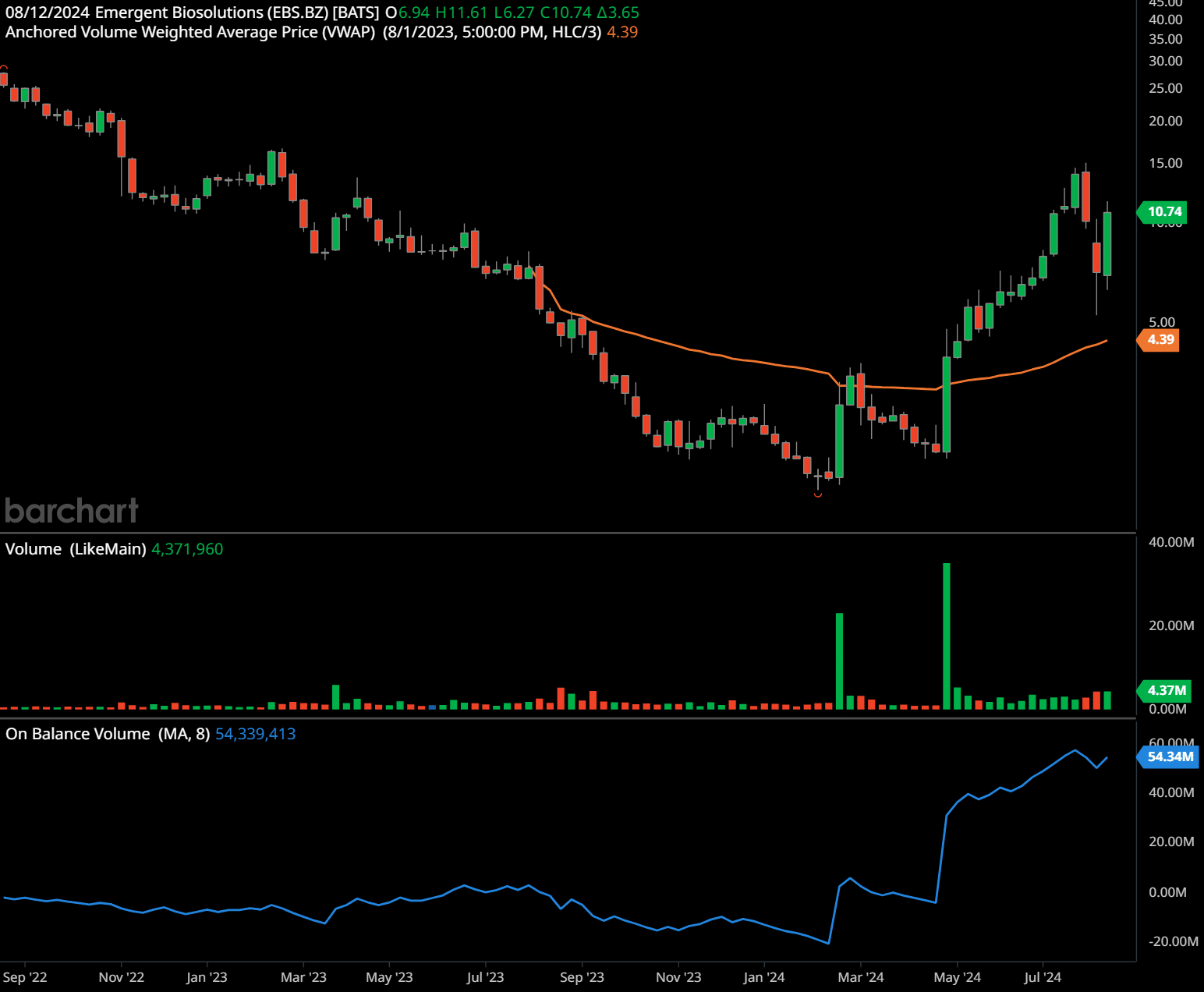Click the price change Δ3.65 in header
The image size is (1204, 992).
618,12
